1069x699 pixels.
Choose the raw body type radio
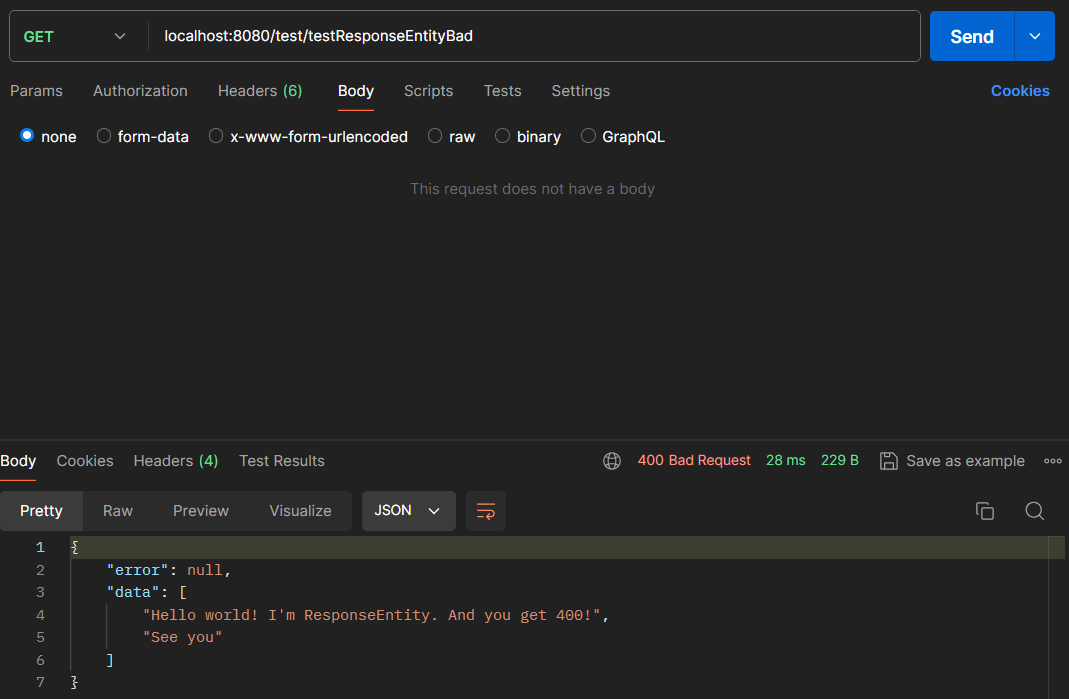point(435,136)
